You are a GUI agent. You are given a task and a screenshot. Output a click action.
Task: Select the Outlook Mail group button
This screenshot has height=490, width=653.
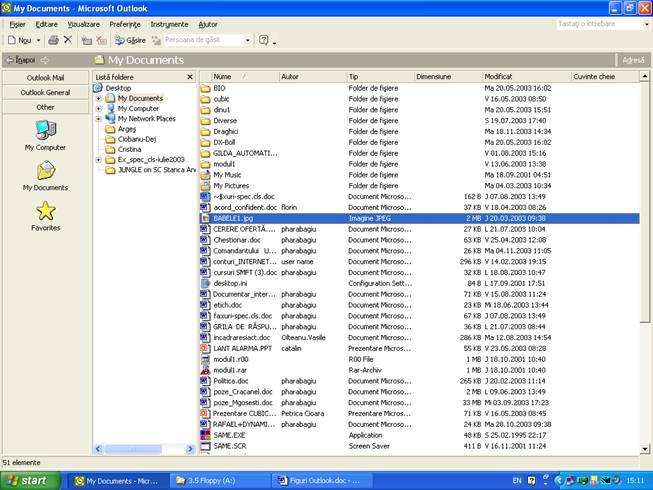click(45, 77)
